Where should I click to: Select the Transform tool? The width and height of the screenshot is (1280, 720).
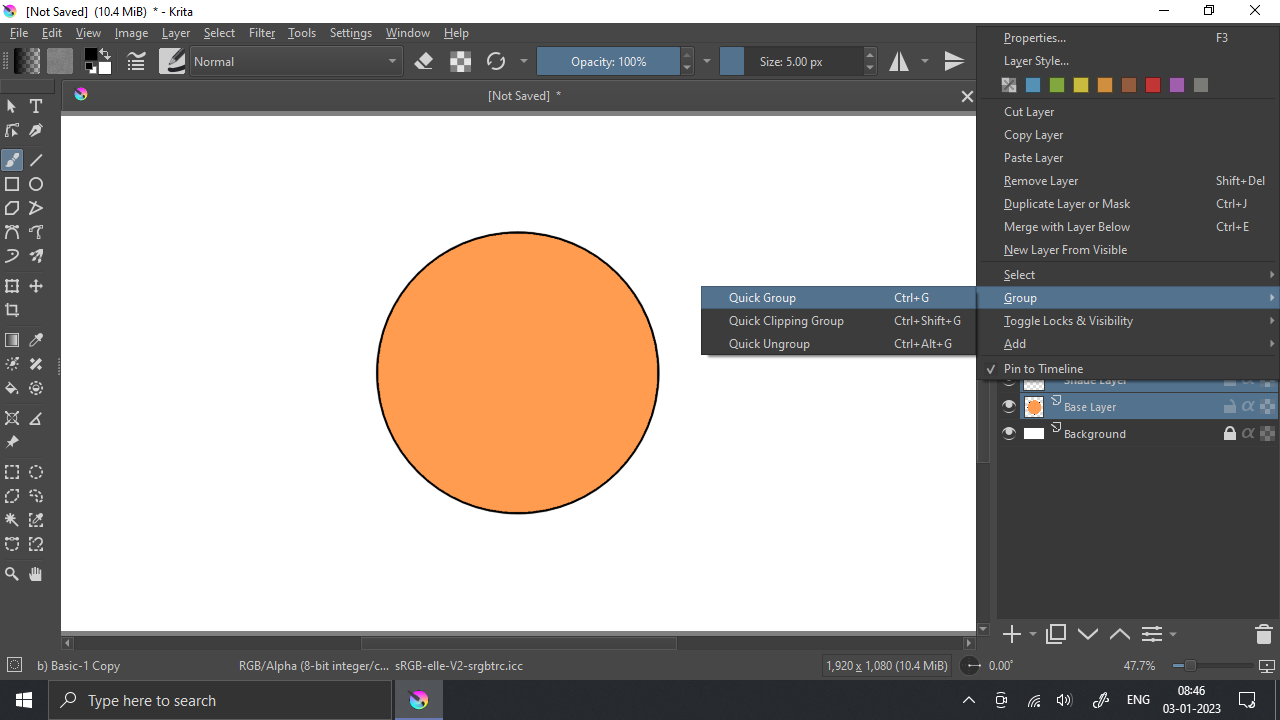(12, 286)
